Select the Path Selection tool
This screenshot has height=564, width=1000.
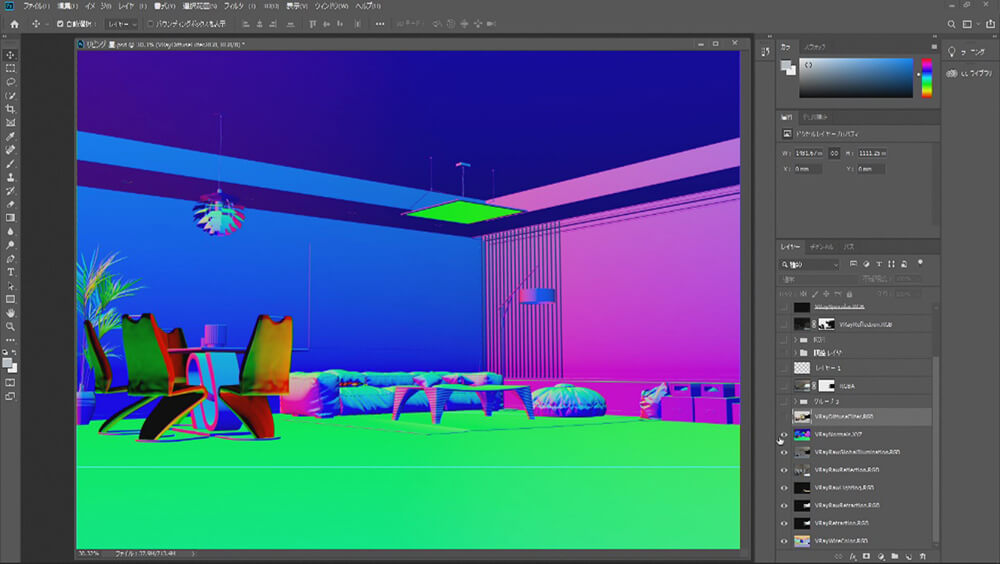(10, 286)
